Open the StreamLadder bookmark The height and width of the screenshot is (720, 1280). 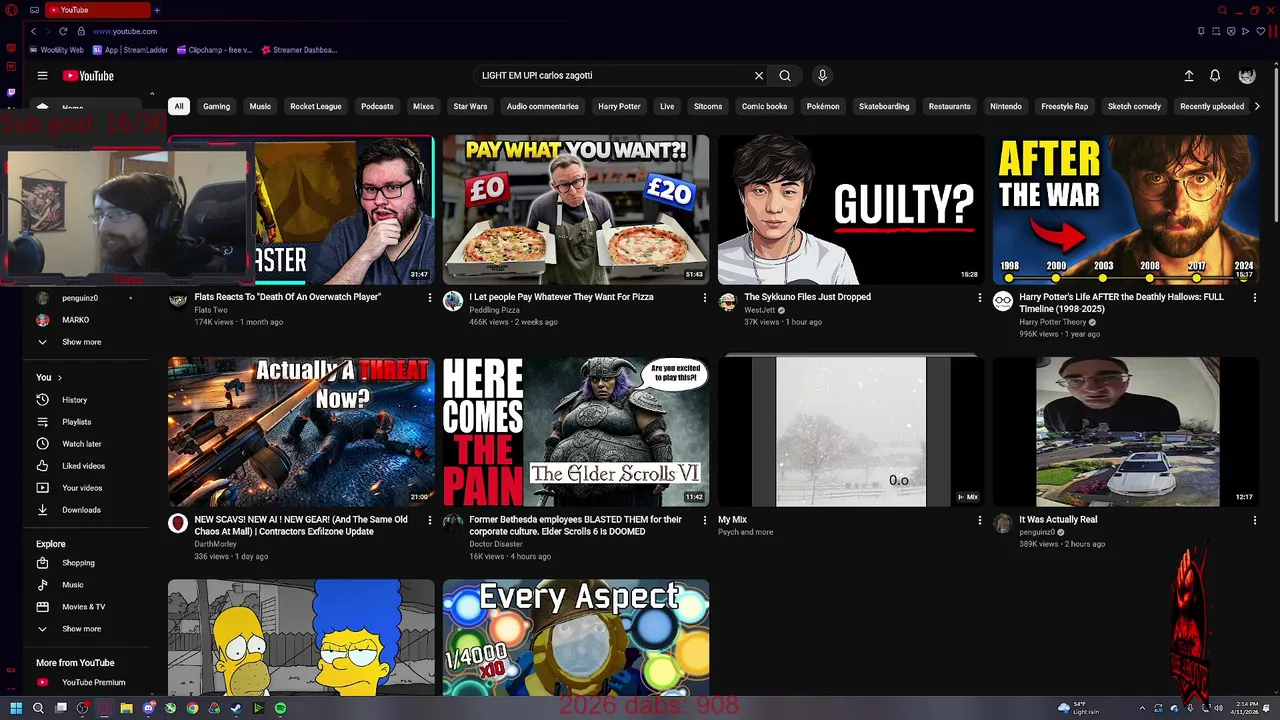pyautogui.click(x=130, y=50)
